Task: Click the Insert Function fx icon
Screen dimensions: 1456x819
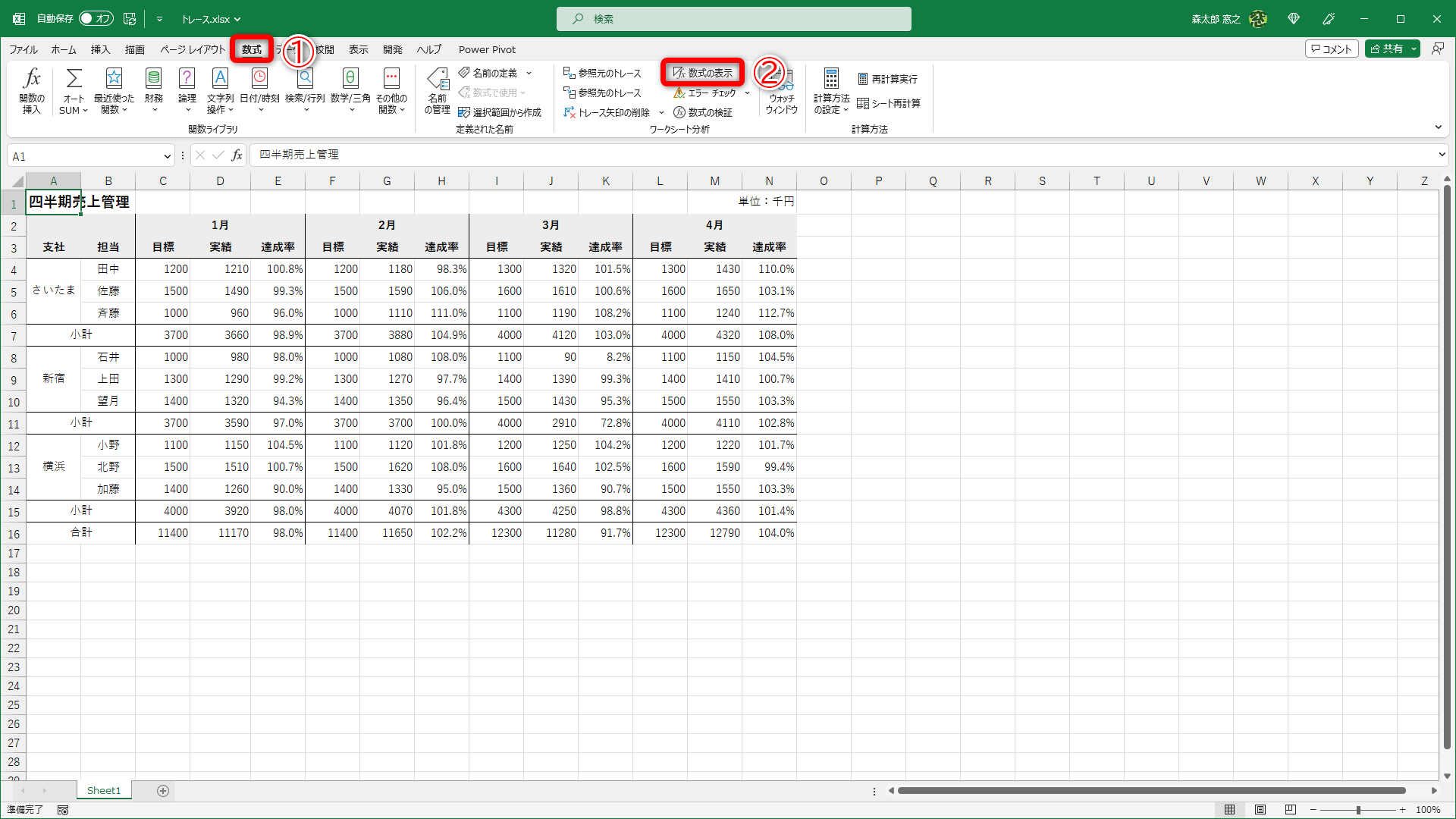Action: pyautogui.click(x=32, y=79)
